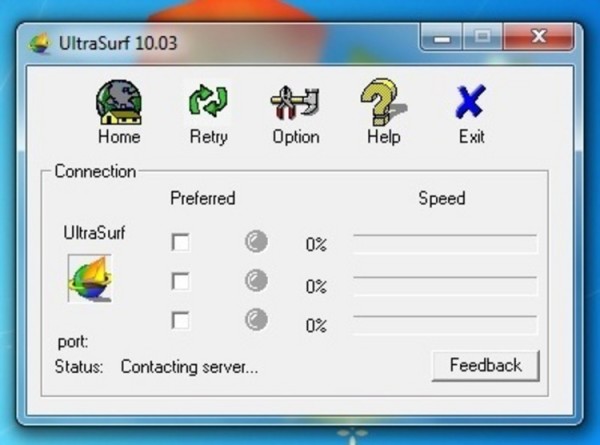The image size is (600, 445).
Task: Open the Home globe icon
Action: coord(119,102)
